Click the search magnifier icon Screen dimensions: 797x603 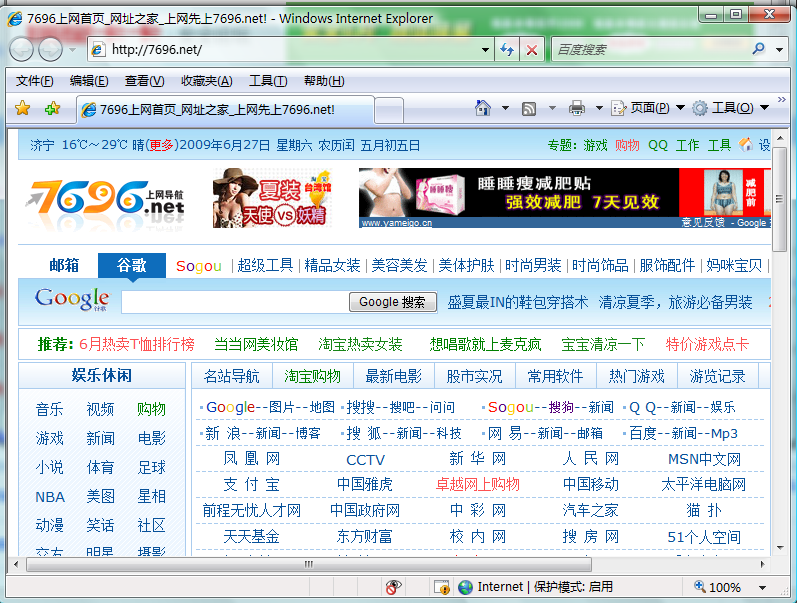758,49
